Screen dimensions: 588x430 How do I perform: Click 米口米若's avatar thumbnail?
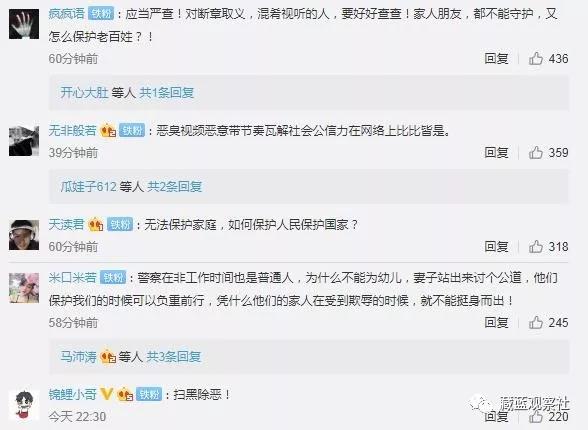click(24, 288)
